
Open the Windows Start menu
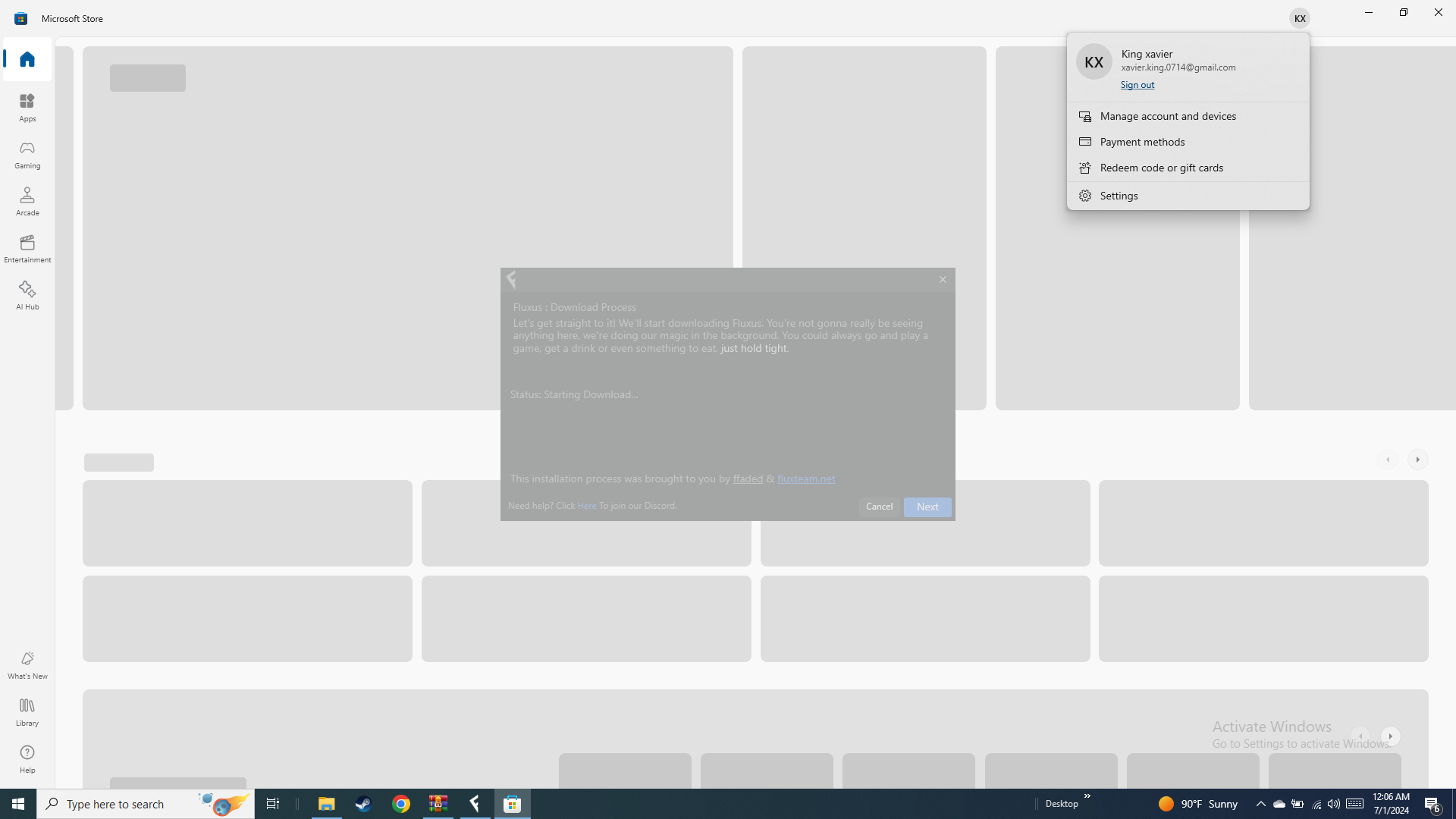click(18, 804)
